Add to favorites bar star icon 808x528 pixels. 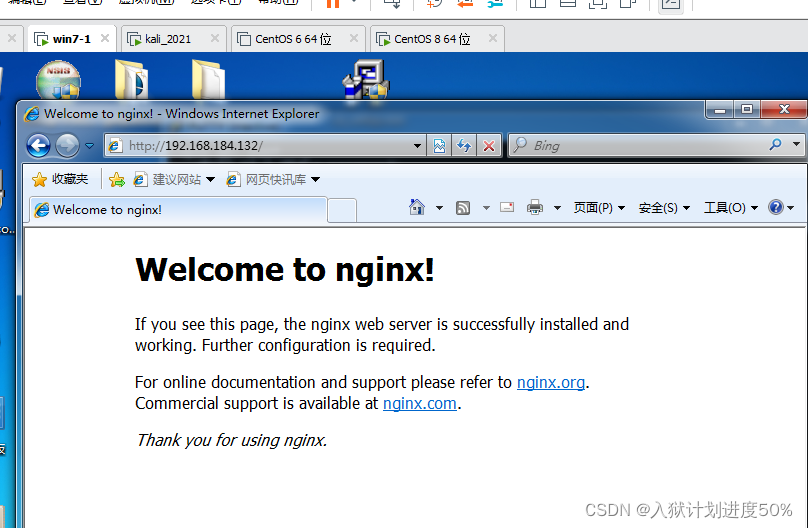click(117, 179)
